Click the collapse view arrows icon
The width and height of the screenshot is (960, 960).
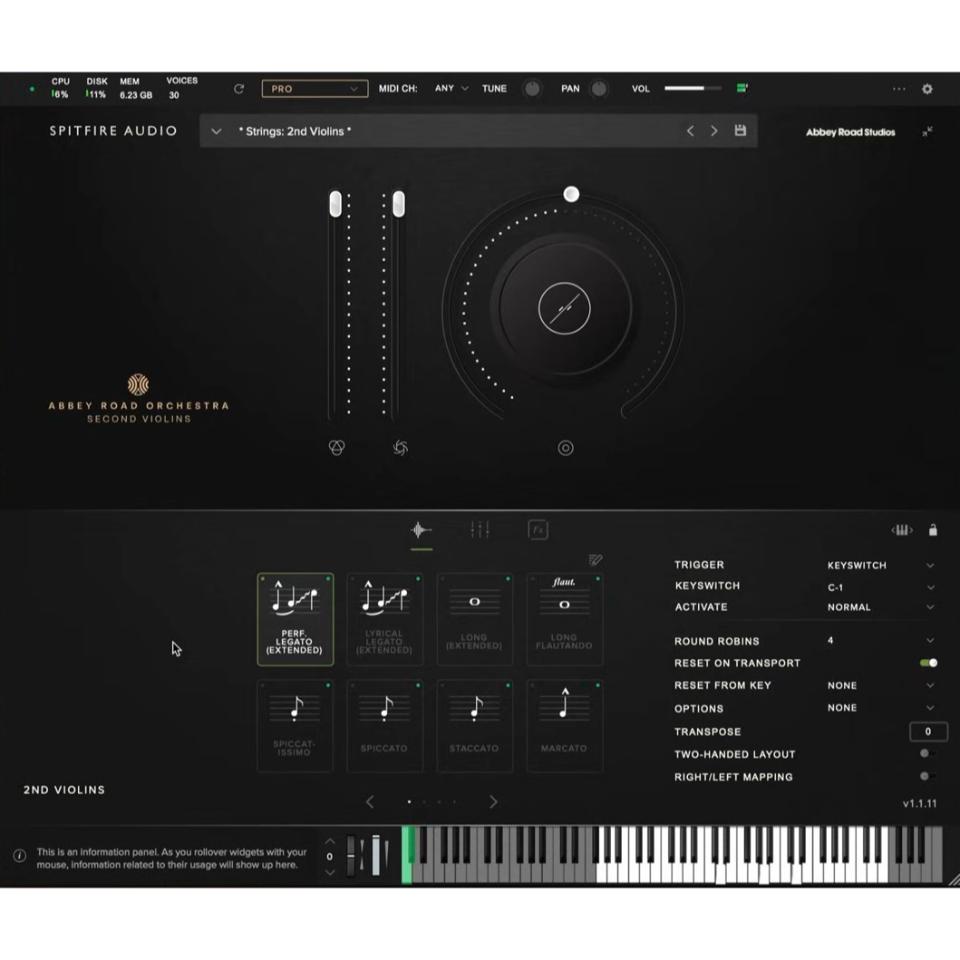tap(927, 132)
